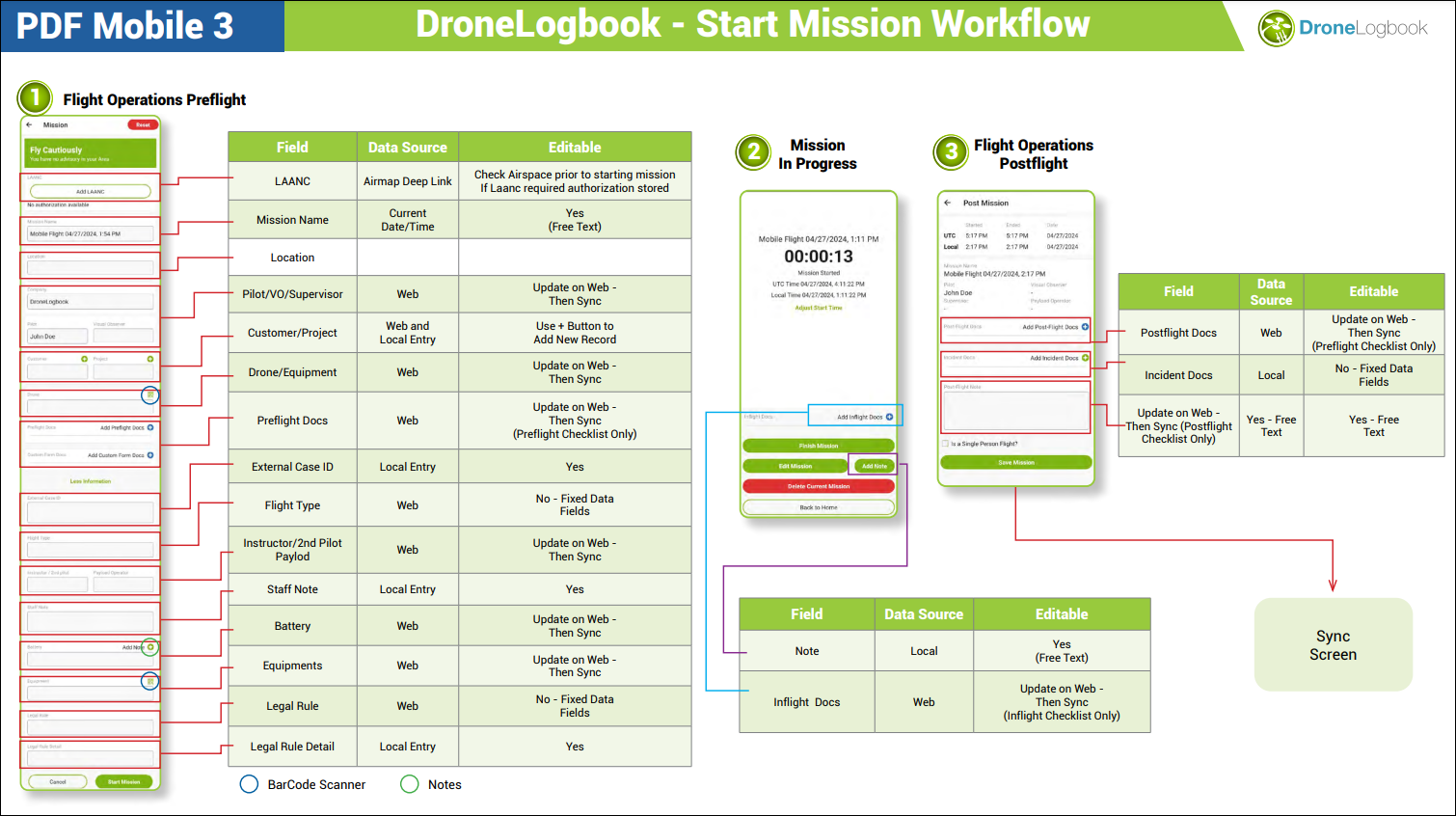Click the Postflight Docs table cell

pos(1178,333)
